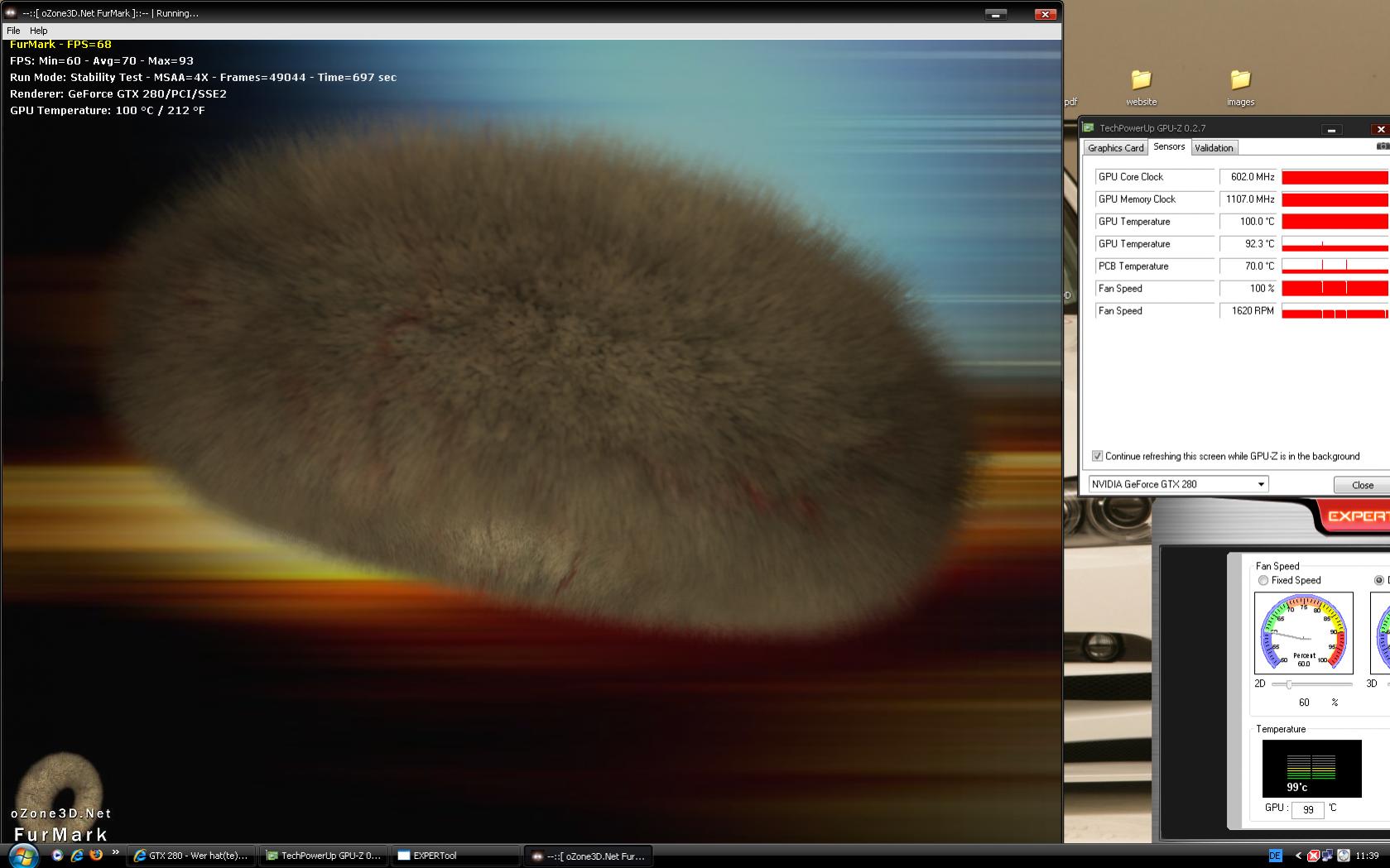Viewport: 1390px width, 868px height.
Task: Click the GPU-Z screenshot camera icon
Action: 1383,146
